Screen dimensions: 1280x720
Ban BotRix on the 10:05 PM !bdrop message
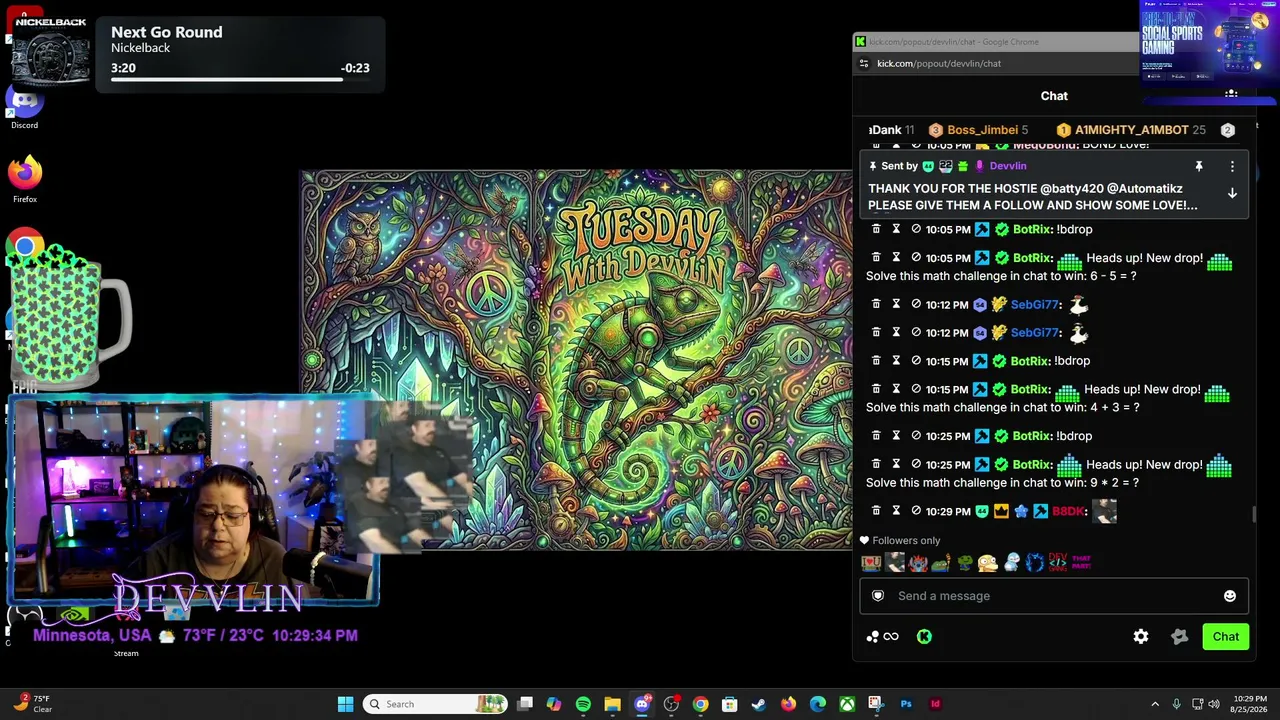(916, 229)
